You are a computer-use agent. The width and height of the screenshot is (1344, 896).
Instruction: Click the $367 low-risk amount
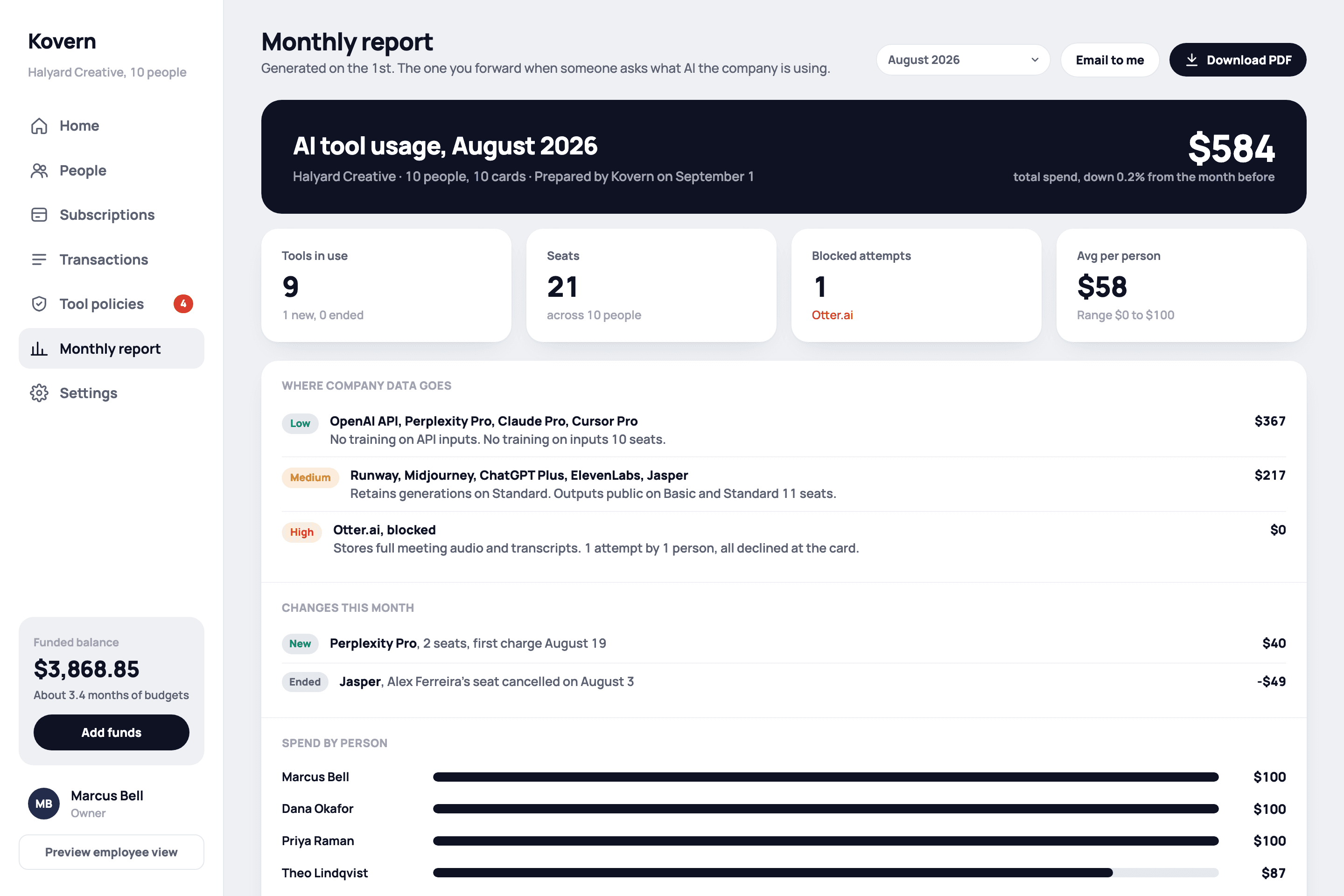[1270, 421]
